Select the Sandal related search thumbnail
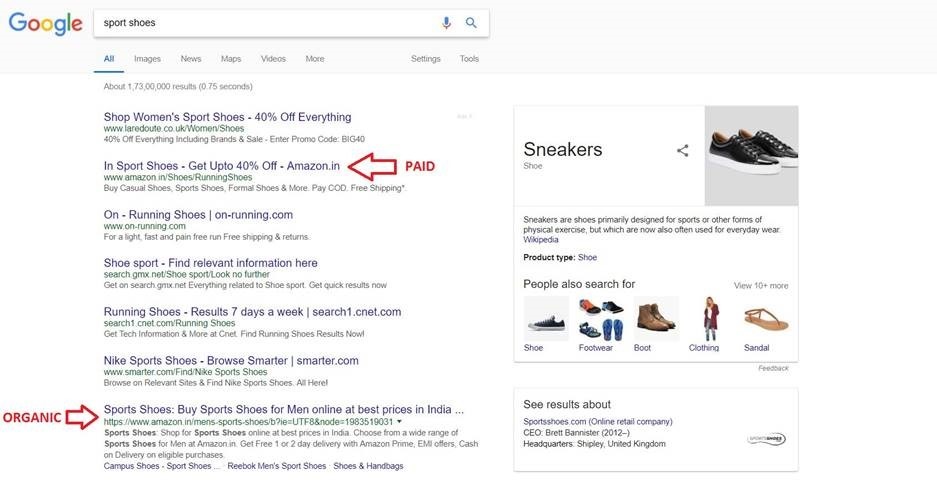The image size is (937, 486). pyautogui.click(x=766, y=319)
